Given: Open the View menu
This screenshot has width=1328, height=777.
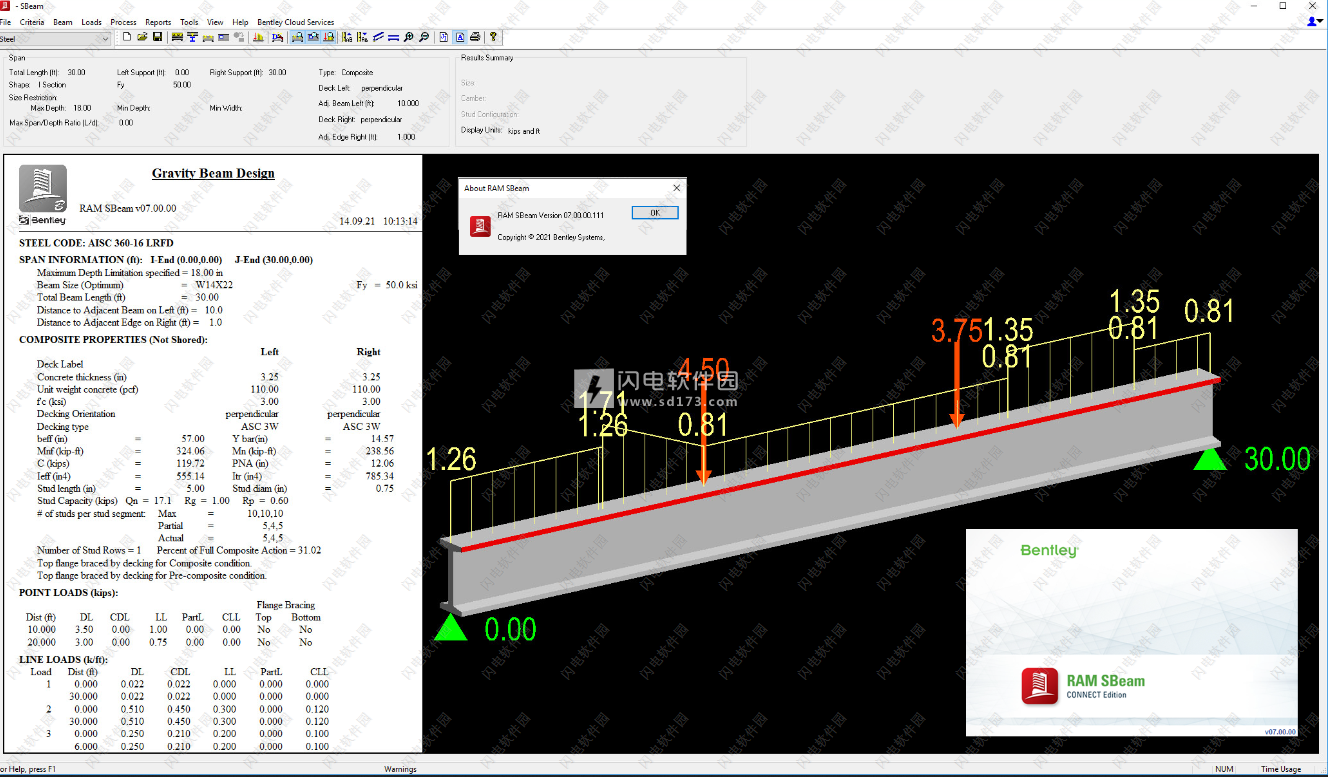Looking at the screenshot, I should (215, 22).
